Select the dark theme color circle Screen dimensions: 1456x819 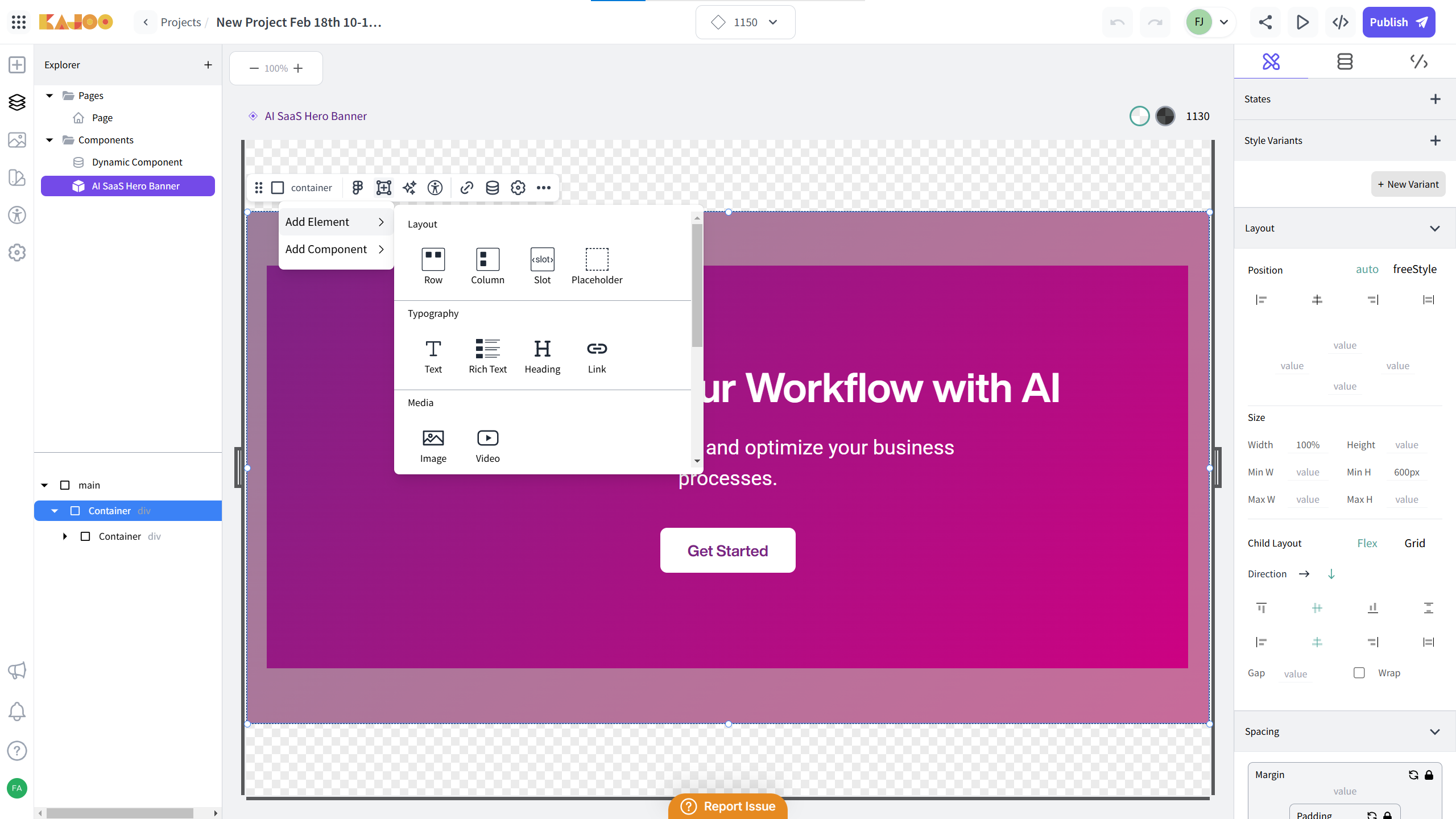1165,116
